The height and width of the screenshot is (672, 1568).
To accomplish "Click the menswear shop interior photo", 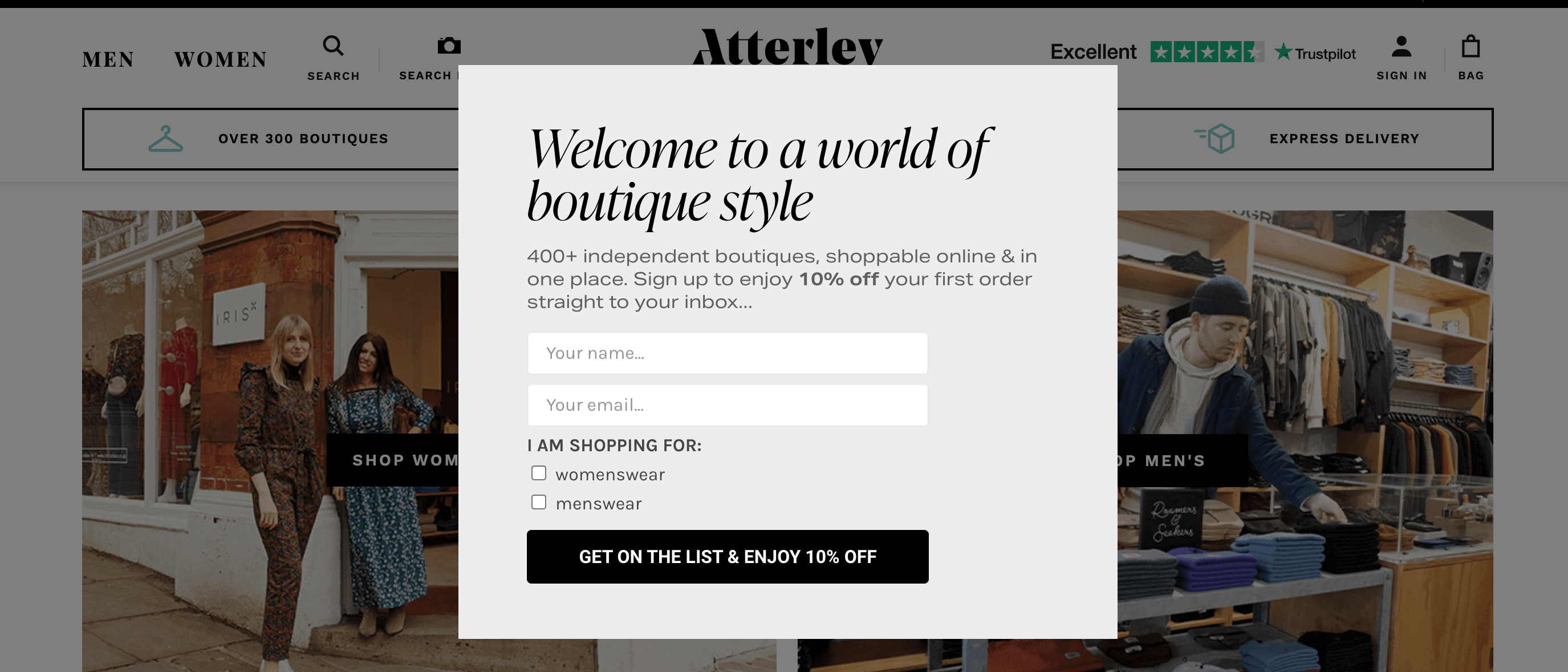I will (1305, 441).
